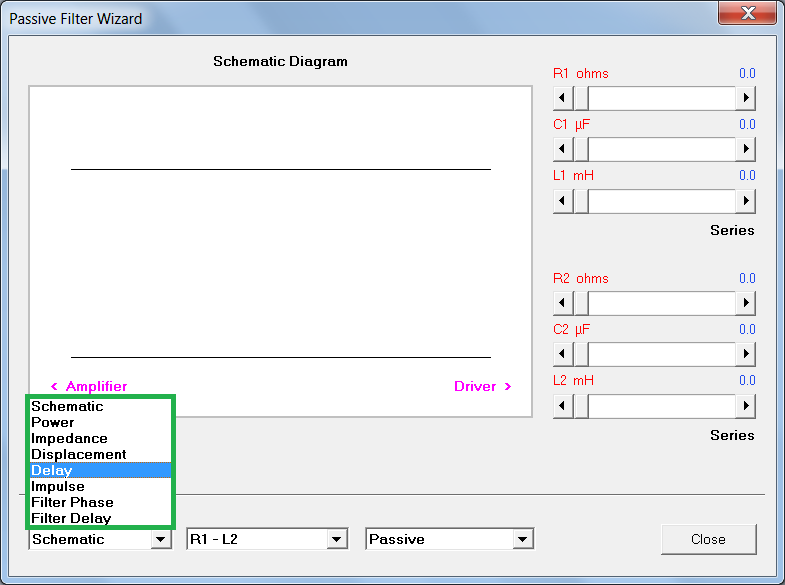Click the C2 µF slider thumb
Image resolution: width=785 pixels, height=585 pixels.
[x=581, y=354]
